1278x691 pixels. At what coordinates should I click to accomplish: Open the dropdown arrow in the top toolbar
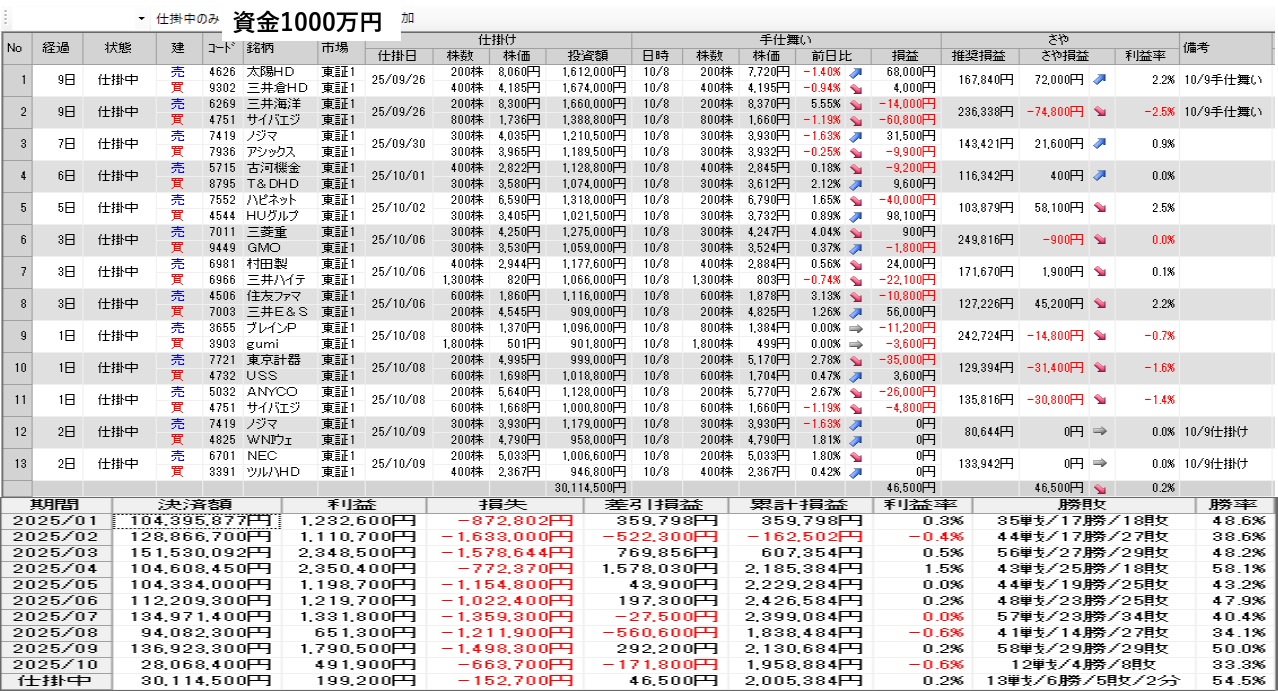coord(141,19)
